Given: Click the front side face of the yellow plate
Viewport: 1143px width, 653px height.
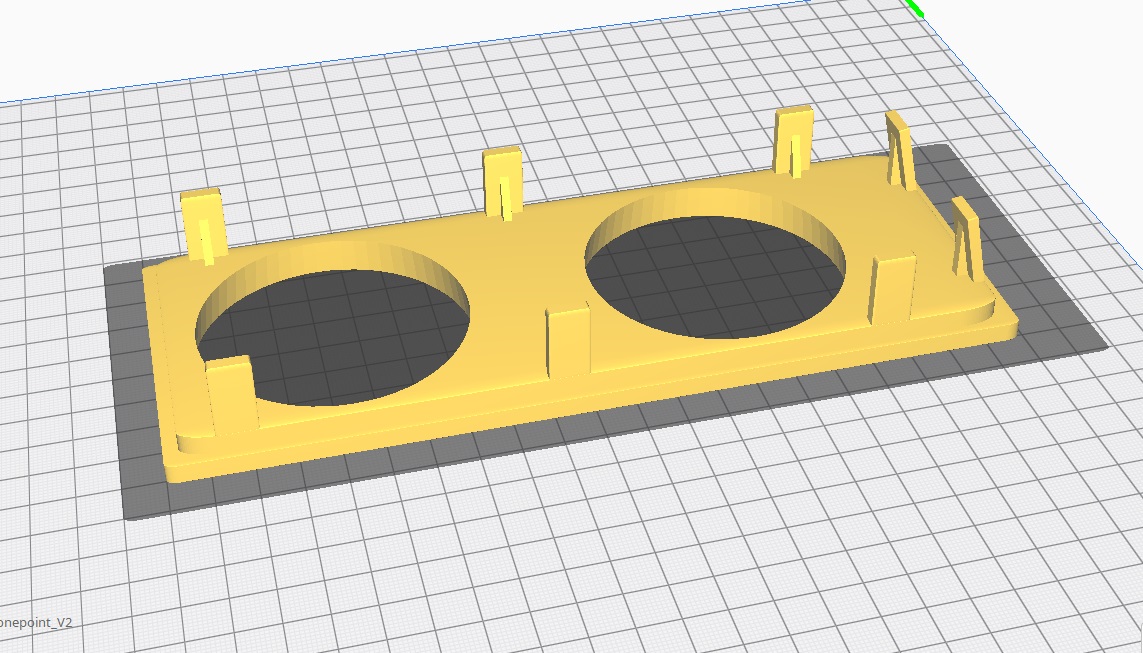Looking at the screenshot, I should point(600,408).
